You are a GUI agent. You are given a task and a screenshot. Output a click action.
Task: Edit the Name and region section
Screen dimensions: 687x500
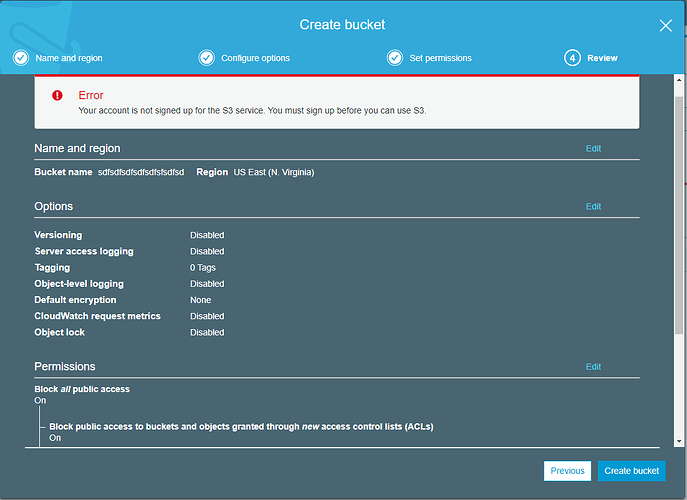click(593, 148)
